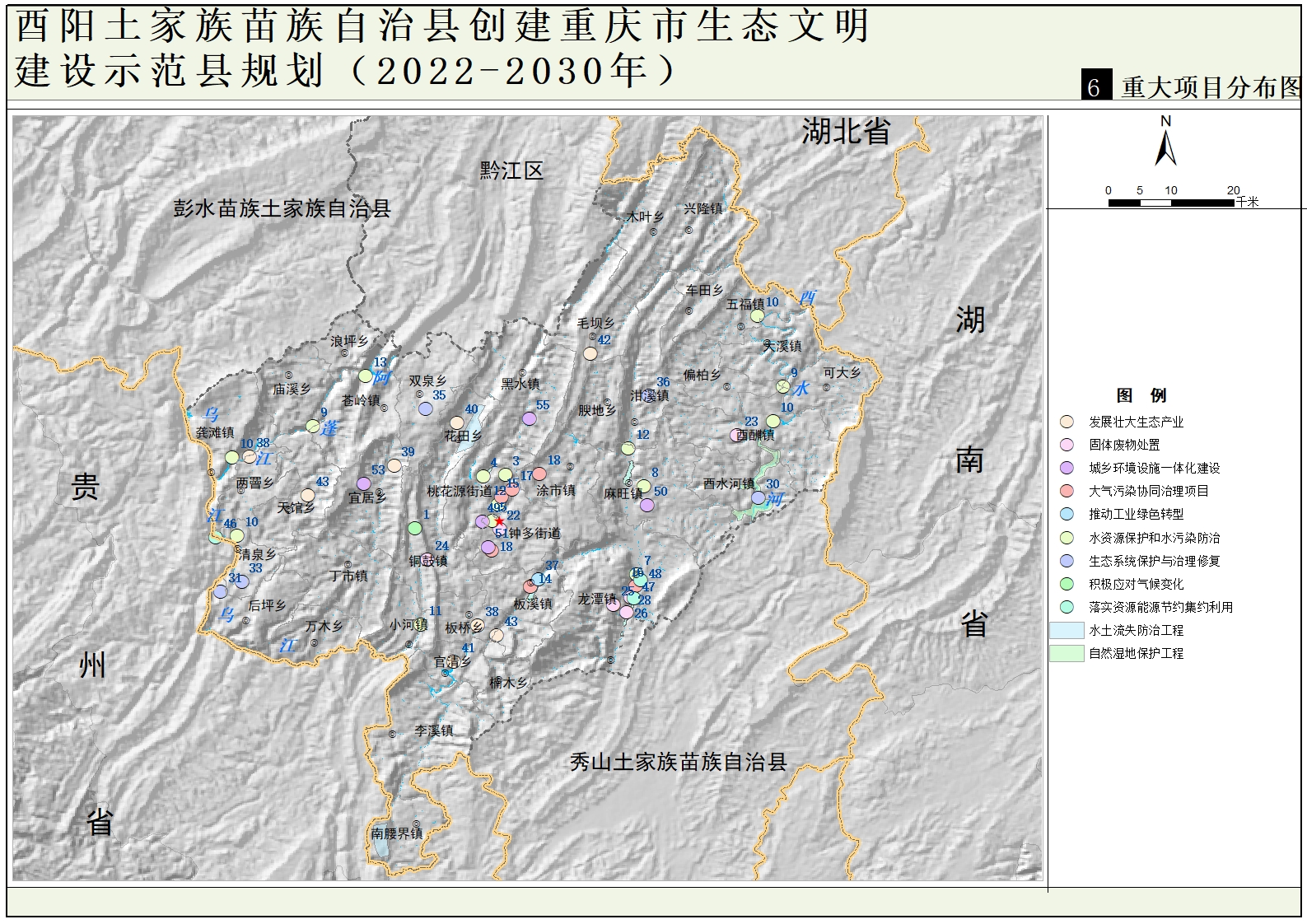
Task: Click the 桃花源街道 label
Action: [459, 492]
